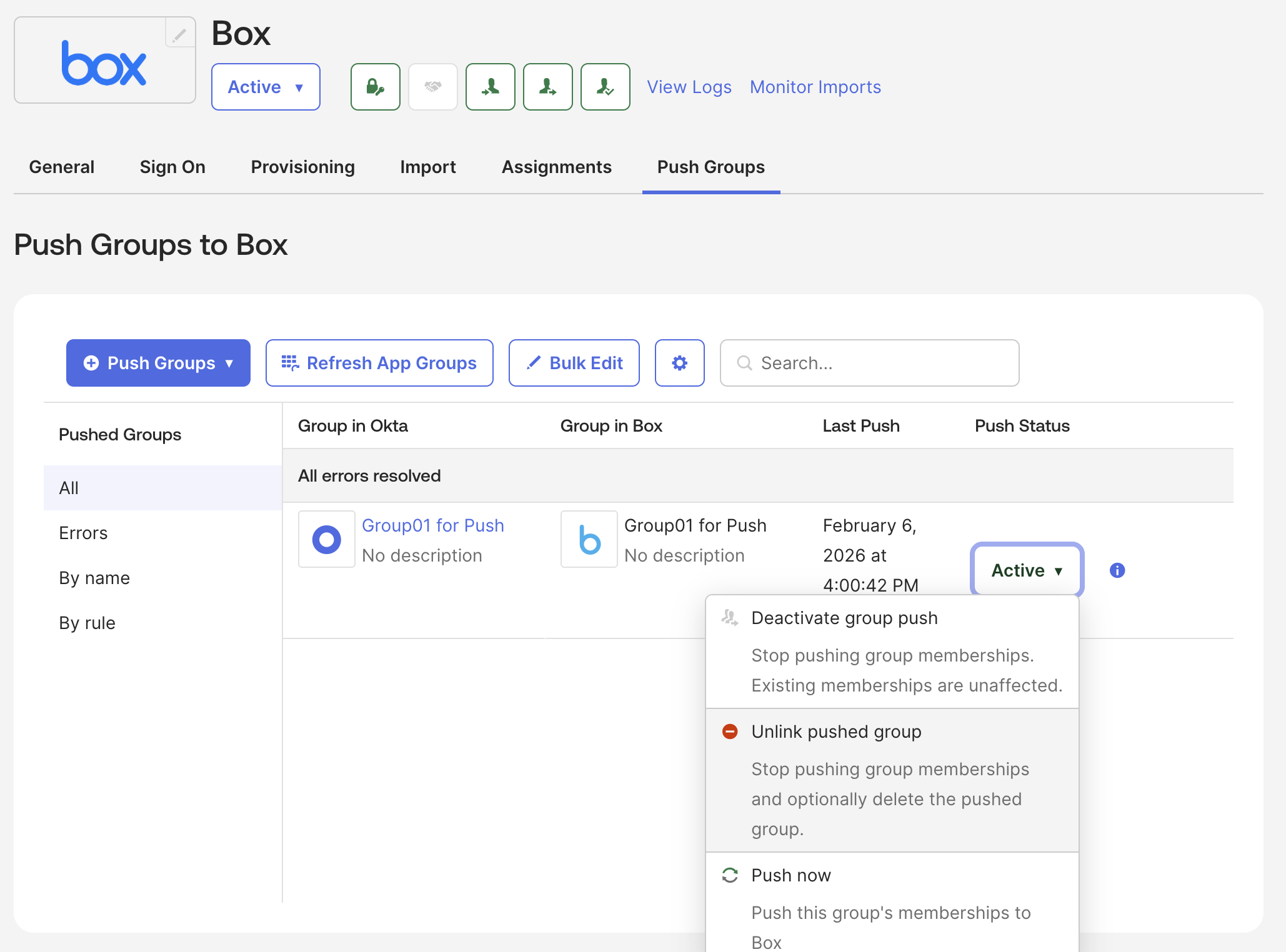The height and width of the screenshot is (952, 1286).
Task: Click the Group in Box column header
Action: click(x=611, y=425)
